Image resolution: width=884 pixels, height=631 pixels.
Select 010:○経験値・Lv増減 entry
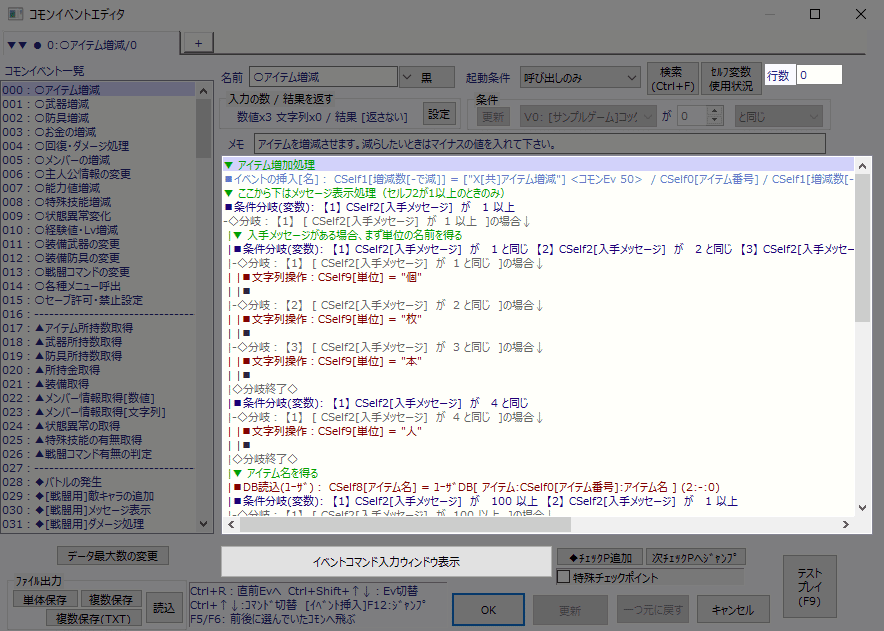coord(99,230)
